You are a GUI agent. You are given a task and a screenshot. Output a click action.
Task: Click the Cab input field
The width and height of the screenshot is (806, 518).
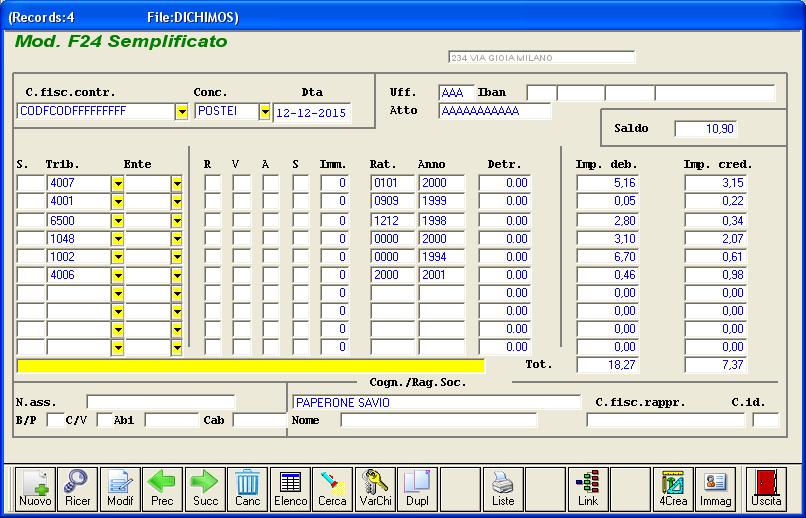click(x=260, y=420)
